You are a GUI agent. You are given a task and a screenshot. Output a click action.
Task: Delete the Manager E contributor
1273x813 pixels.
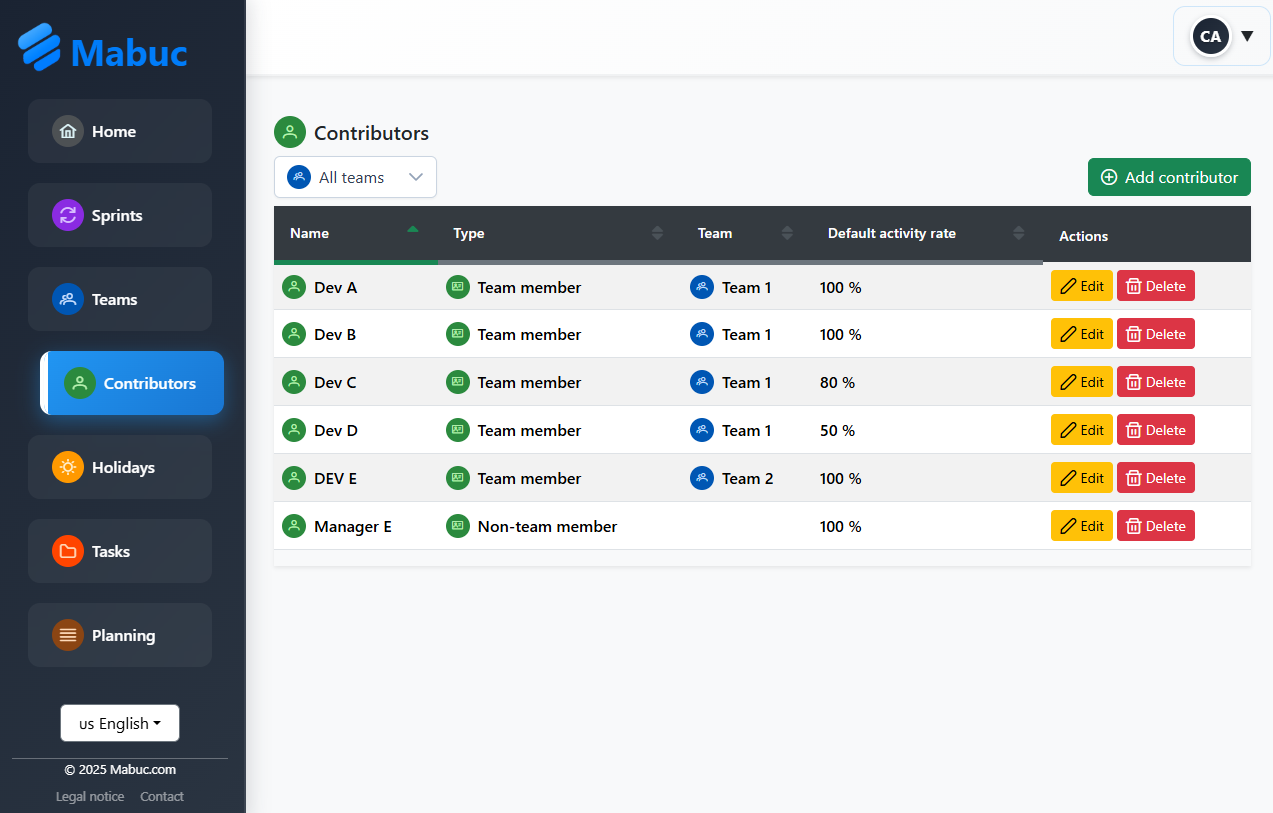[x=1155, y=525]
